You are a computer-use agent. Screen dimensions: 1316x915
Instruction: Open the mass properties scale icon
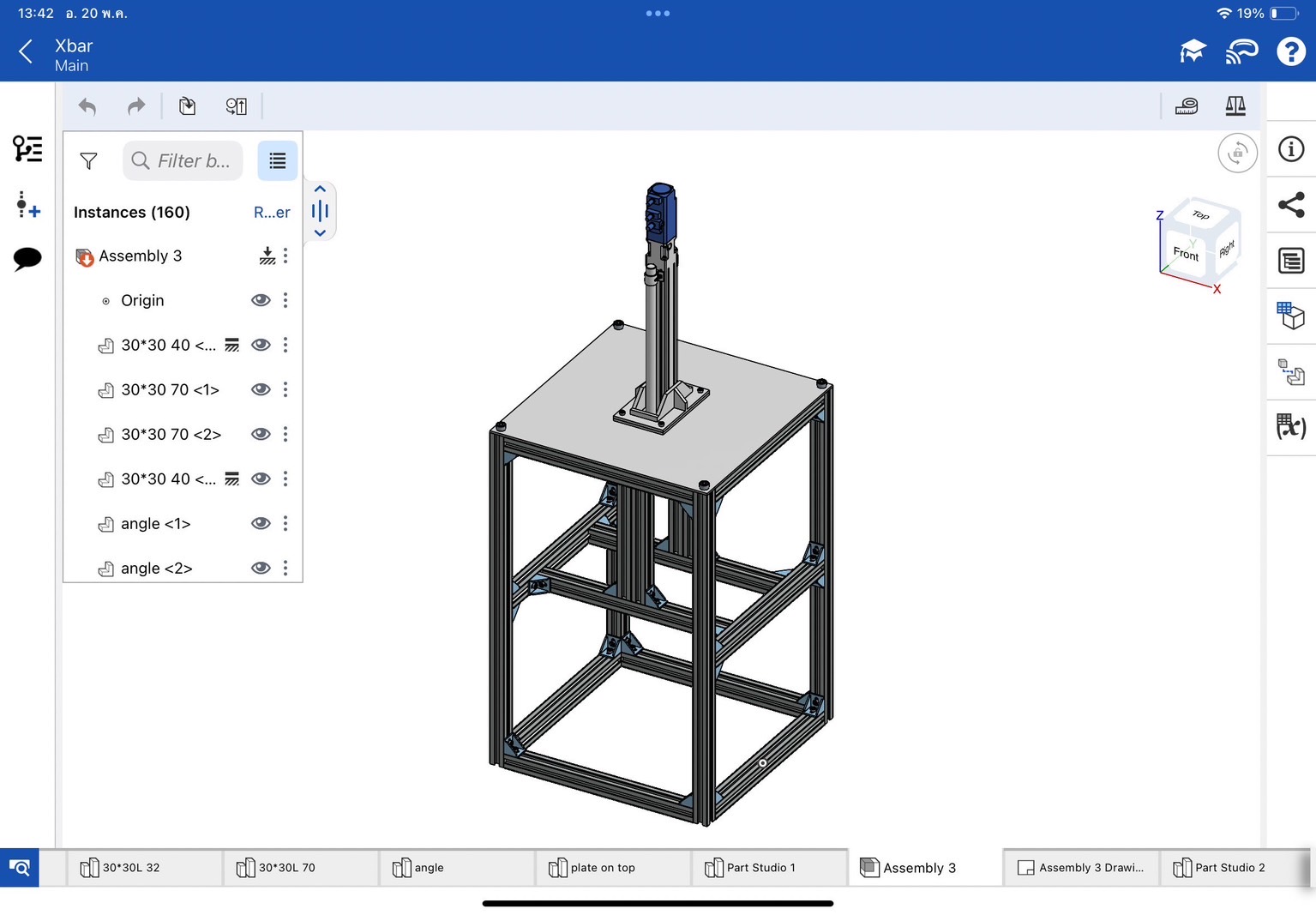[1235, 106]
